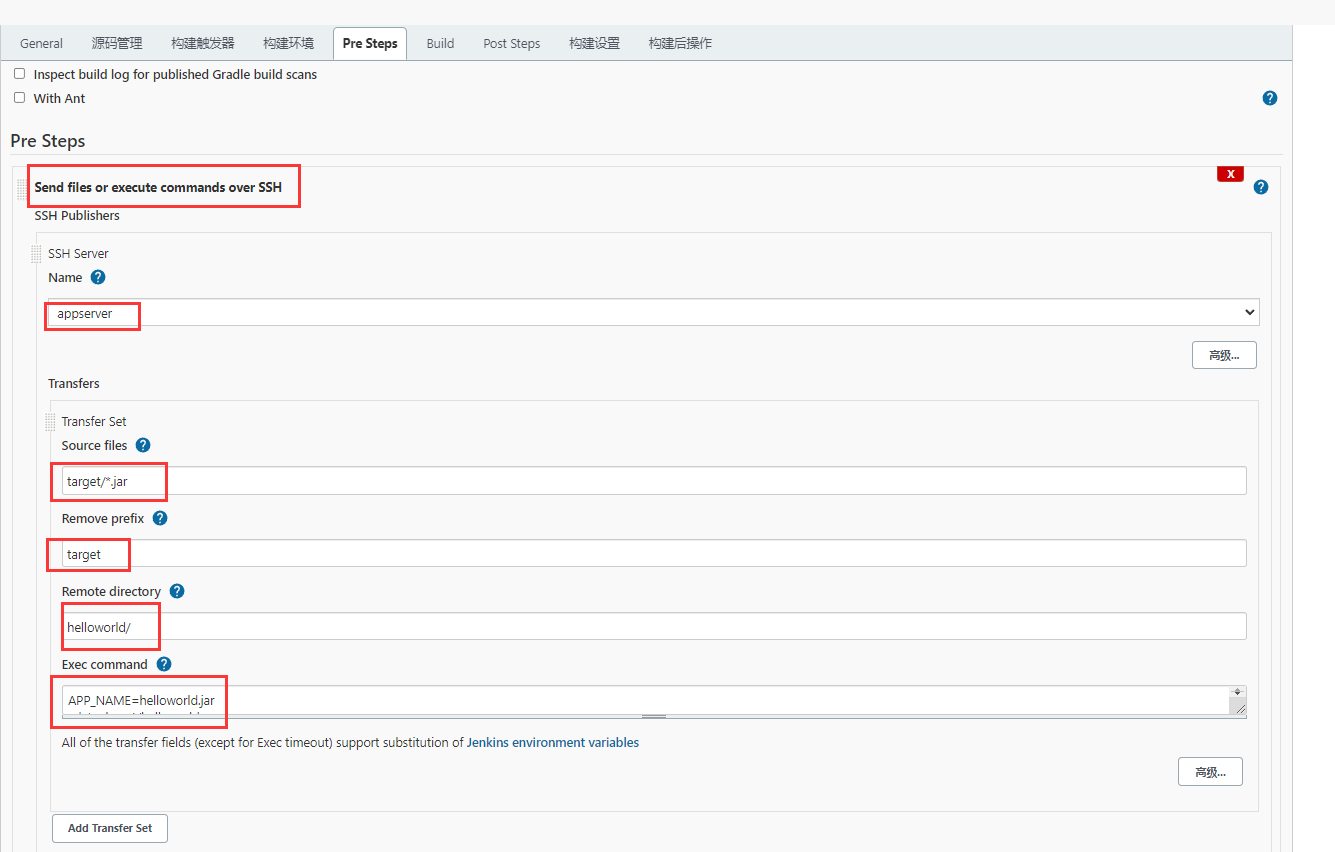
Task: Switch to the 构建环境 tab
Action: 289,43
